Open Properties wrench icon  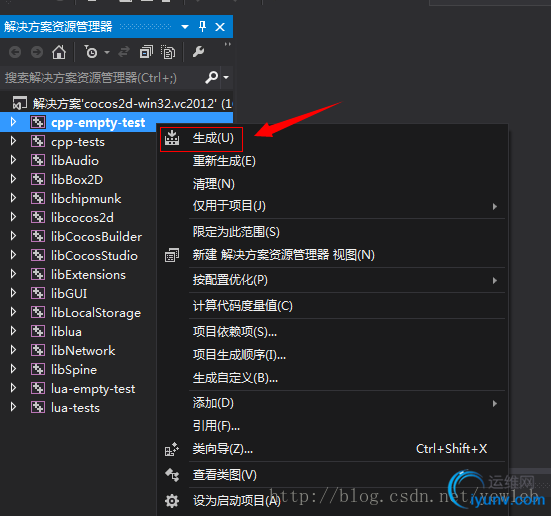coord(199,52)
